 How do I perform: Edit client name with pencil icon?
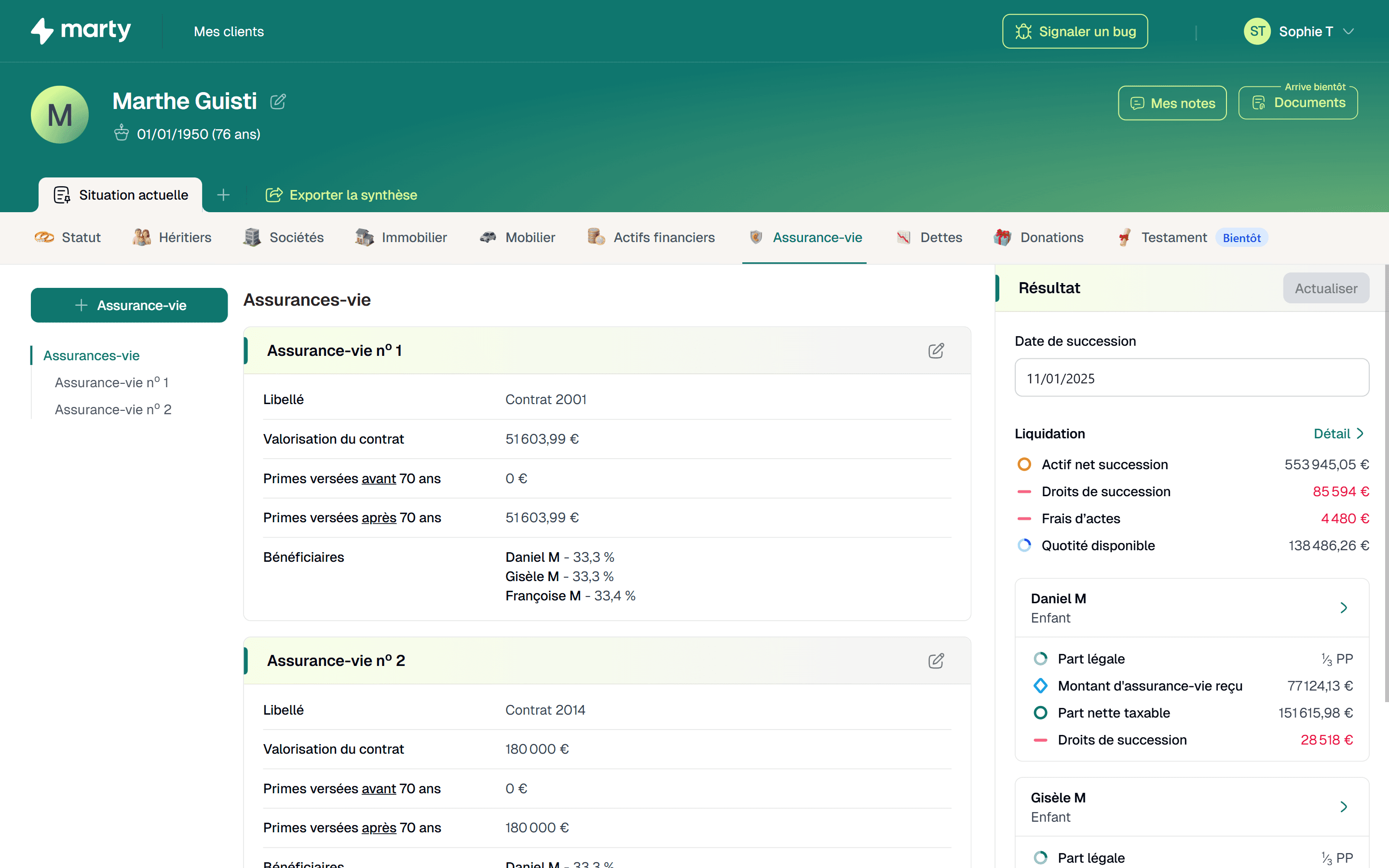tap(278, 102)
